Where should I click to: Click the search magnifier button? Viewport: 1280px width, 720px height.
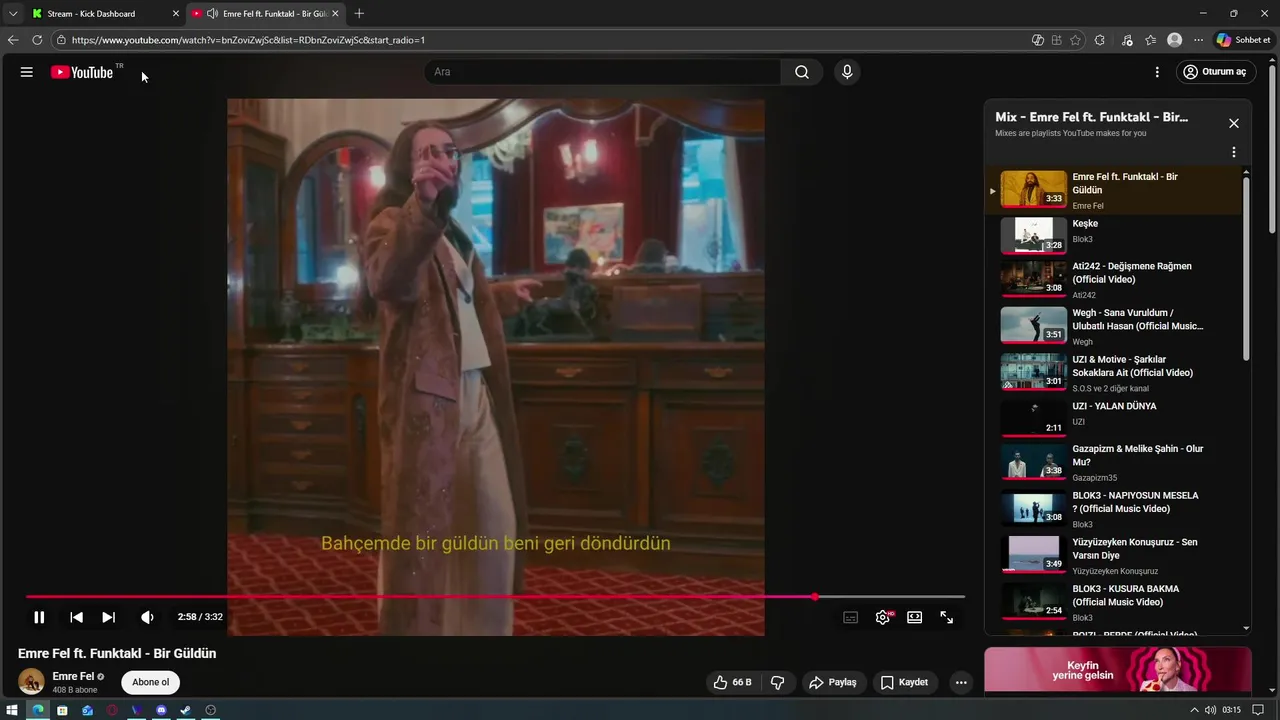point(802,72)
